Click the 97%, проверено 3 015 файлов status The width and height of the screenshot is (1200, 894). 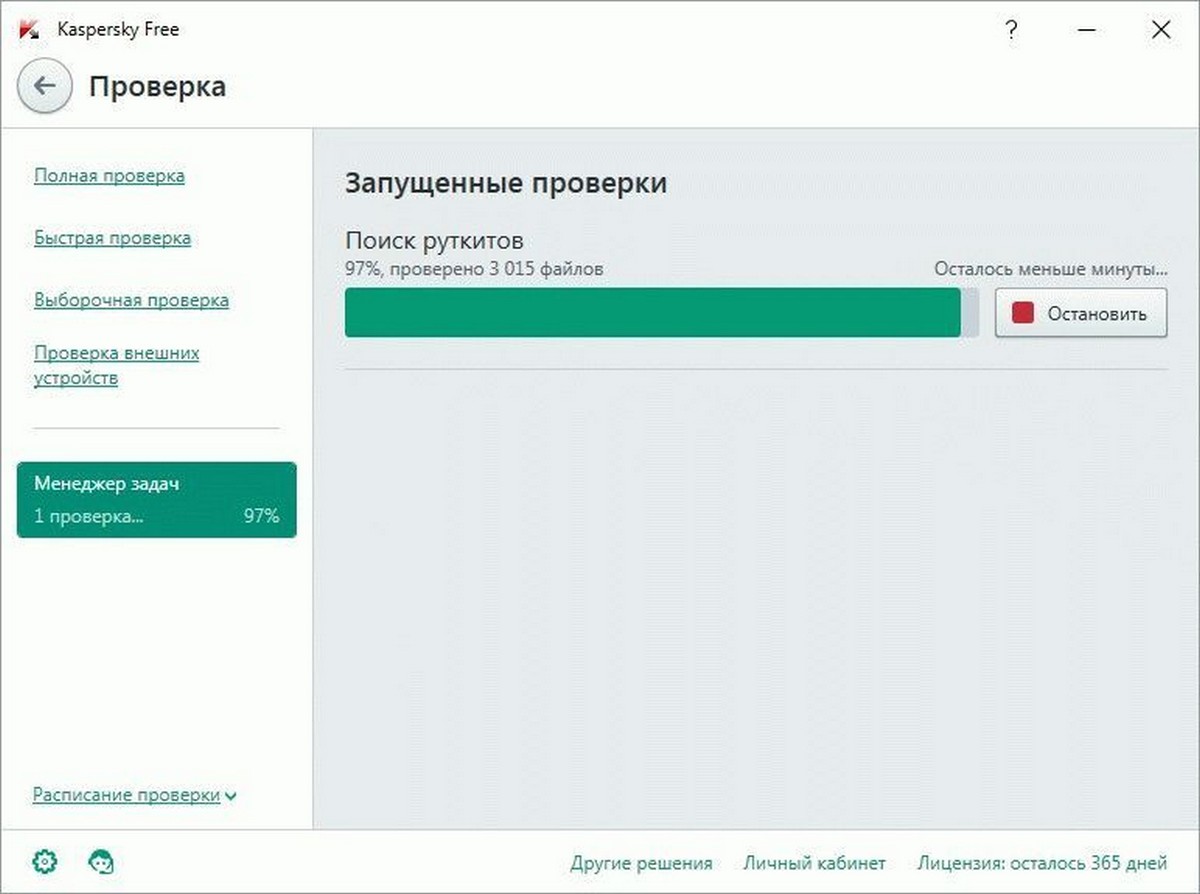point(474,269)
